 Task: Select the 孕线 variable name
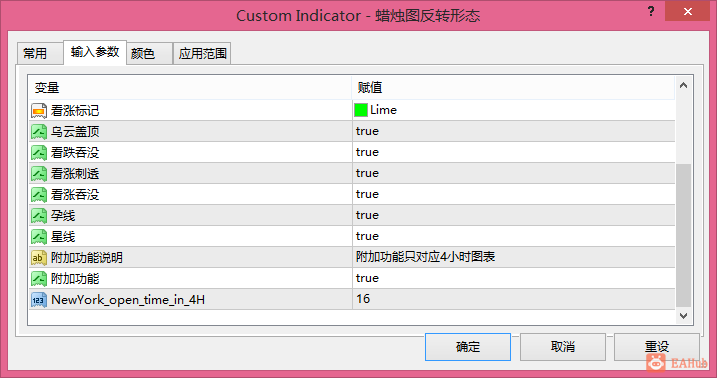[x=63, y=216]
